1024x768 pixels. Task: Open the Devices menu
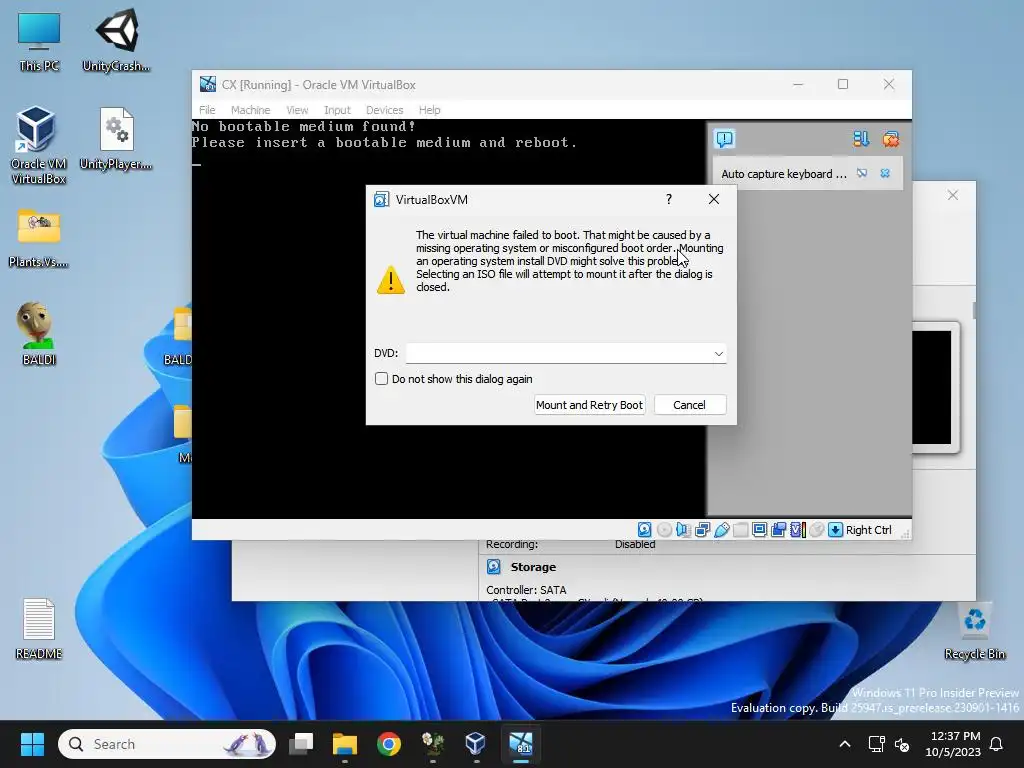click(384, 110)
